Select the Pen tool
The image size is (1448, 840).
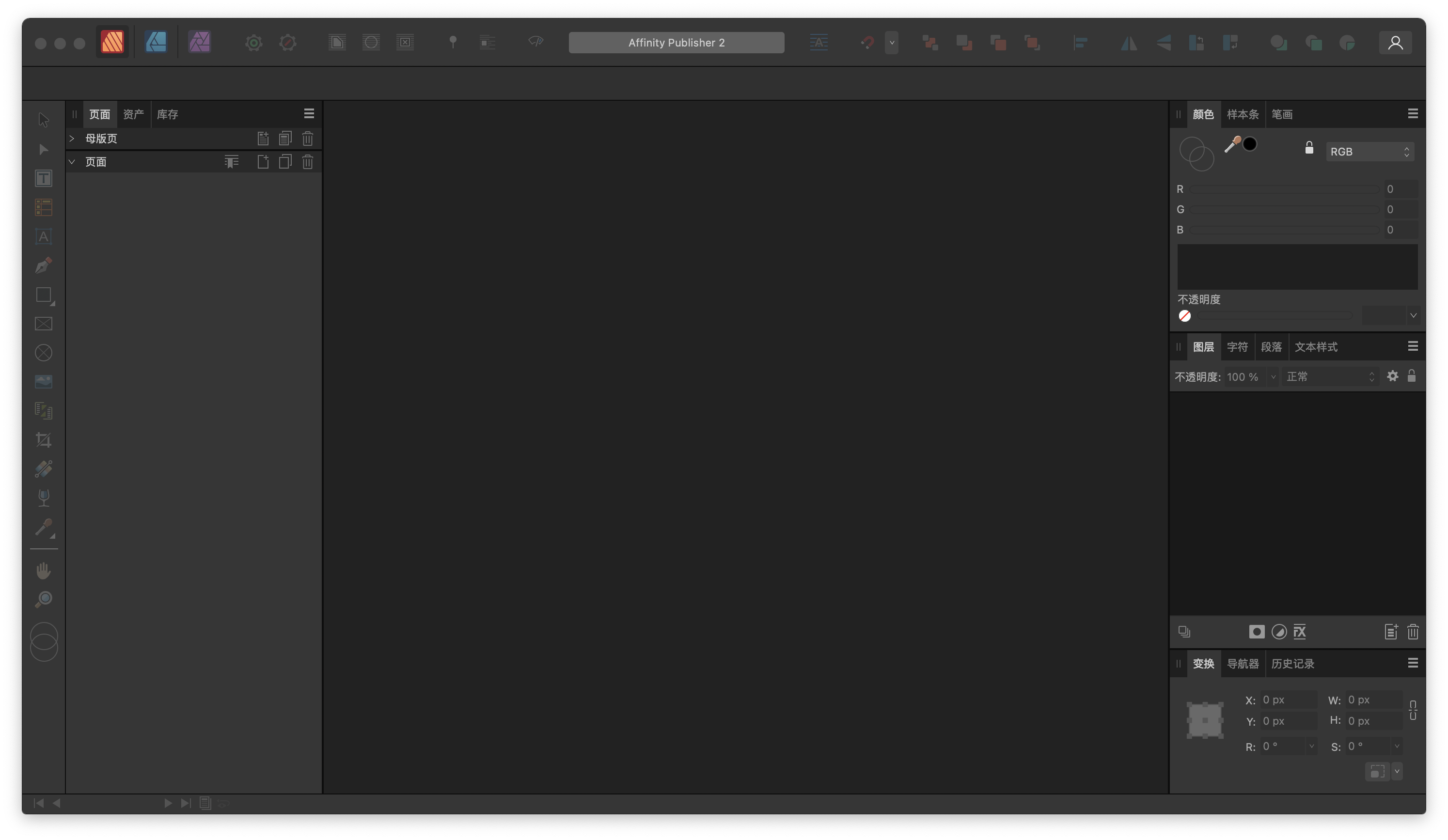(44, 265)
